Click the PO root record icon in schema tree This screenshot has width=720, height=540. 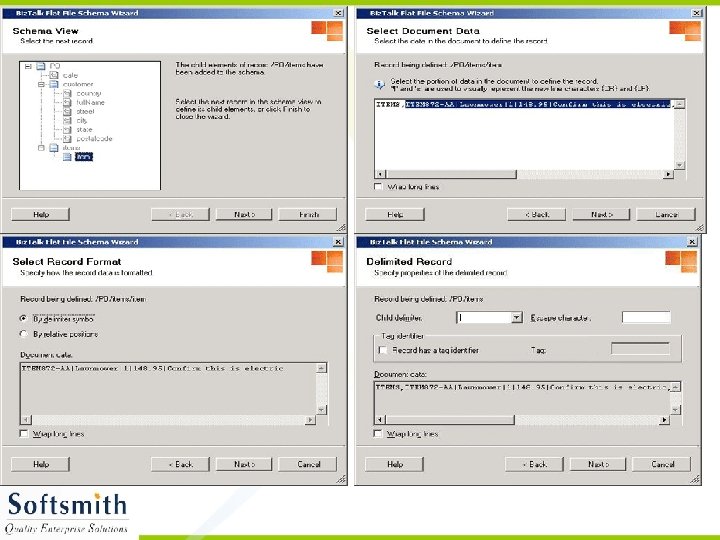(x=41, y=66)
